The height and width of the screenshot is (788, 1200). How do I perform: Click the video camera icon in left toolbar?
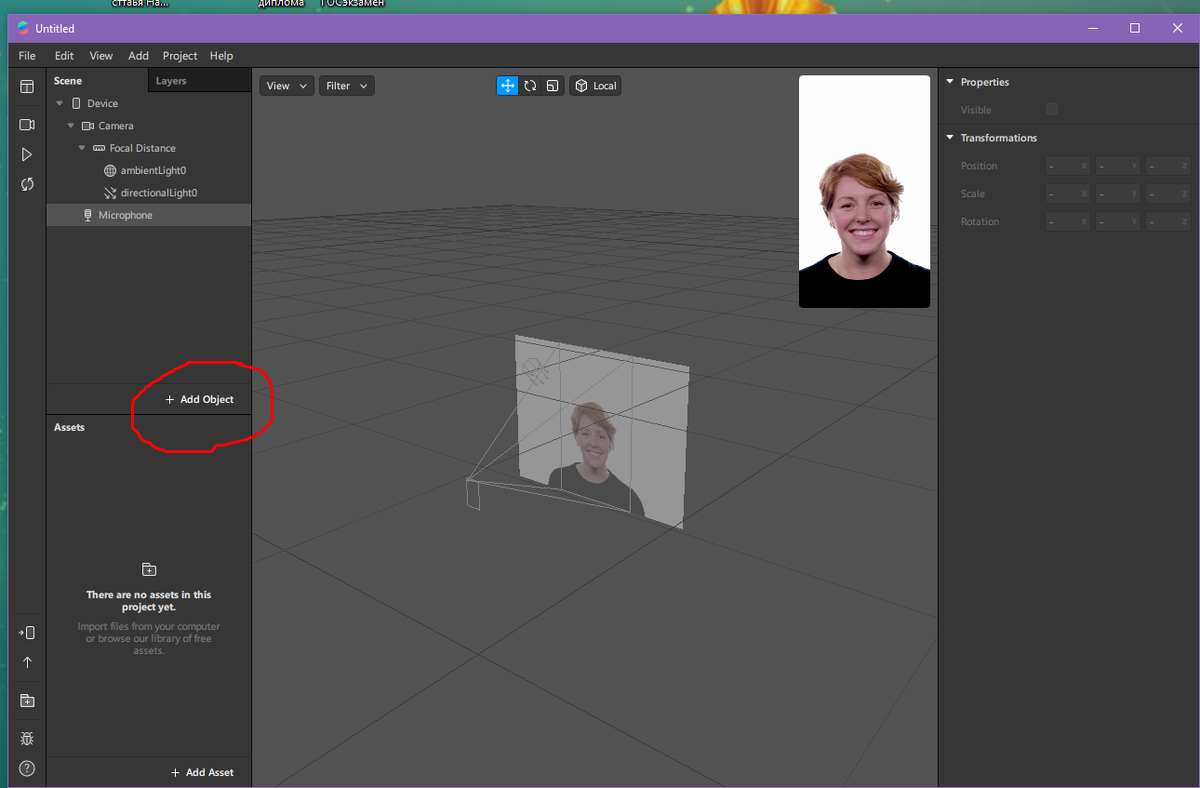pyautogui.click(x=27, y=125)
